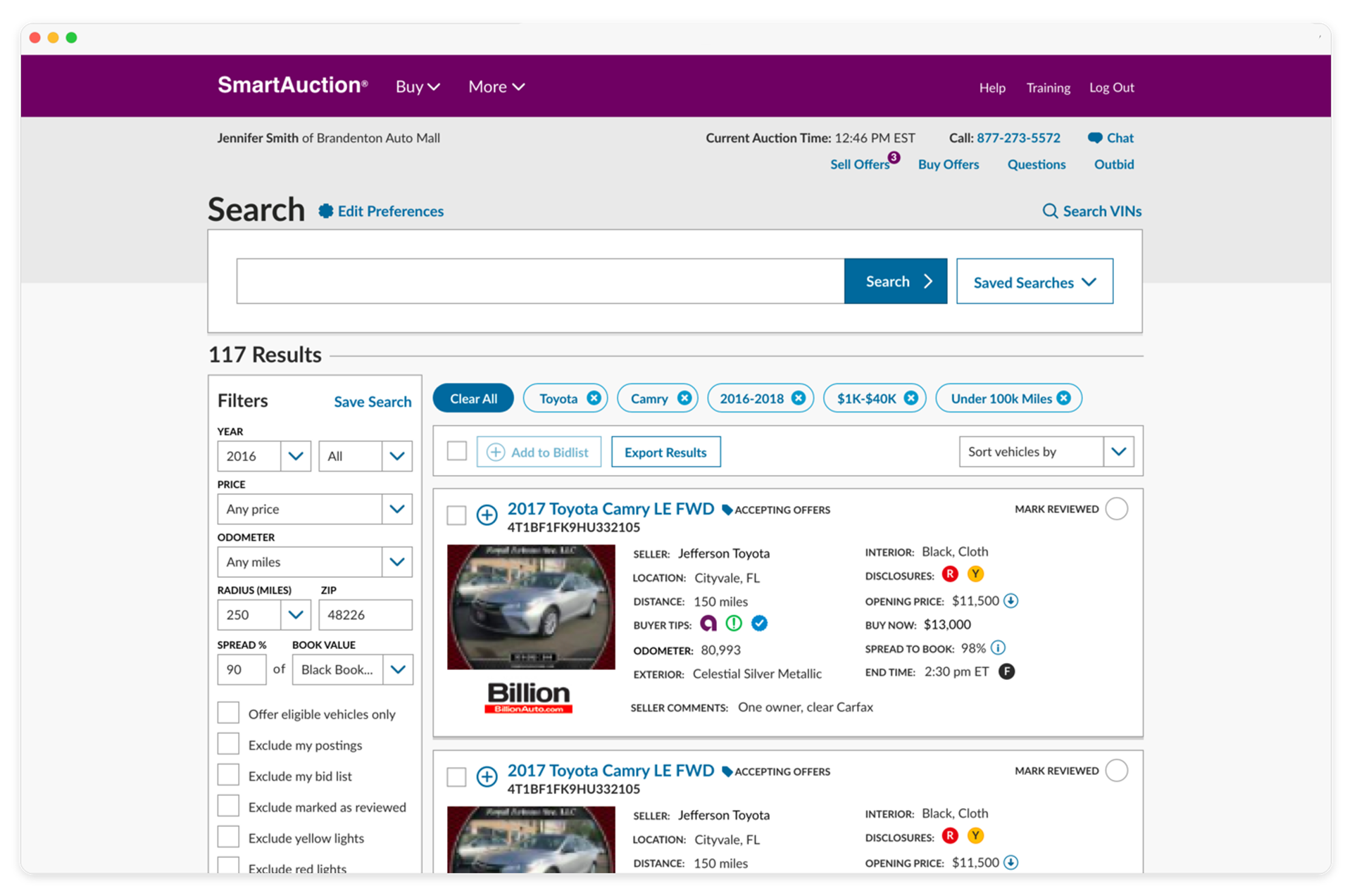The height and width of the screenshot is (896, 1352).
Task: Expand the Saved Searches dropdown
Action: (x=1034, y=282)
